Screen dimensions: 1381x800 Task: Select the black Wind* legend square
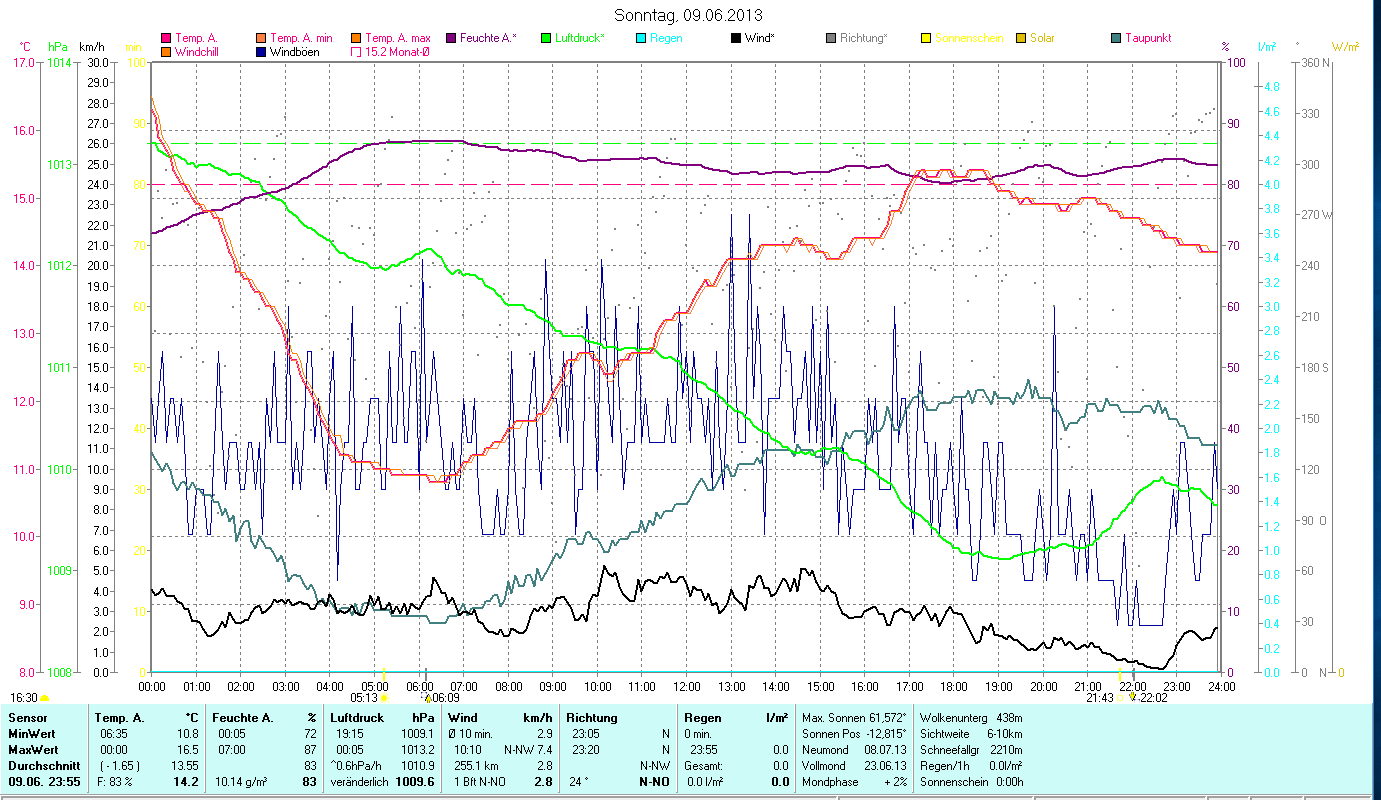735,39
